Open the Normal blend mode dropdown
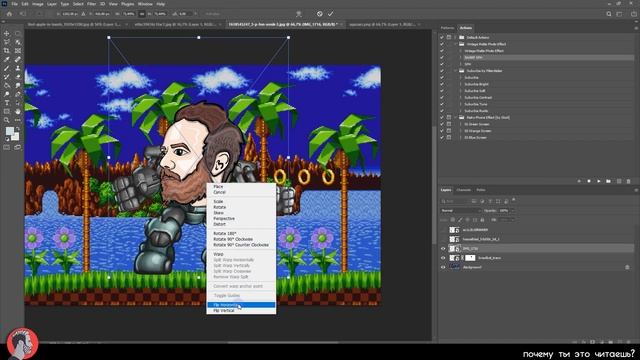The image size is (640, 360). click(x=460, y=211)
